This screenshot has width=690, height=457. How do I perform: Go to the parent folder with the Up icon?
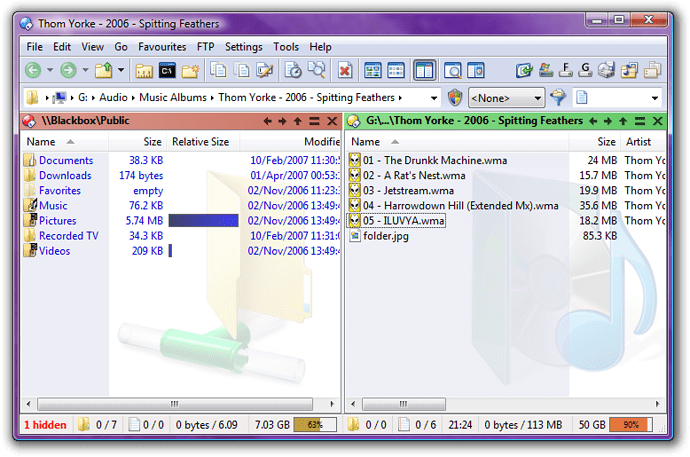pyautogui.click(x=103, y=70)
